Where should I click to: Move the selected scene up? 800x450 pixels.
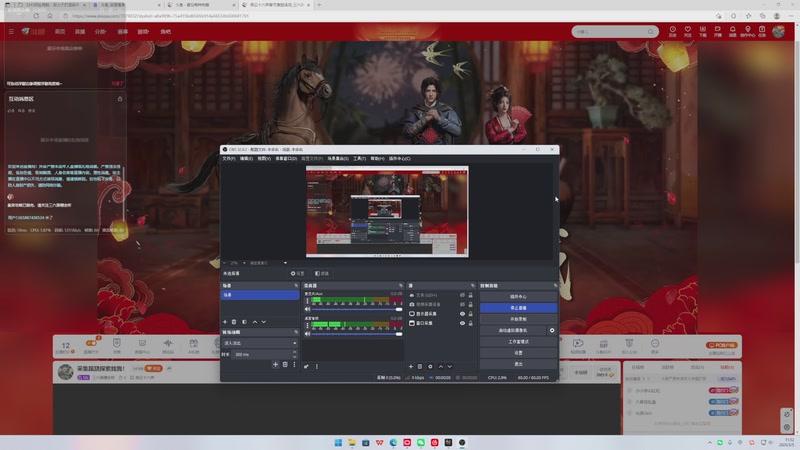(x=255, y=322)
